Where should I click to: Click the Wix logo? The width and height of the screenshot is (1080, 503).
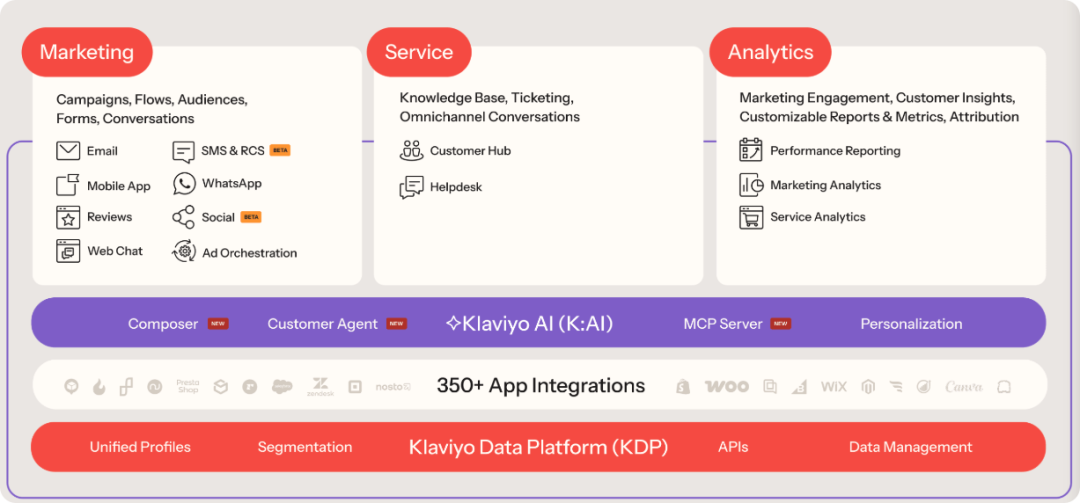coord(833,387)
